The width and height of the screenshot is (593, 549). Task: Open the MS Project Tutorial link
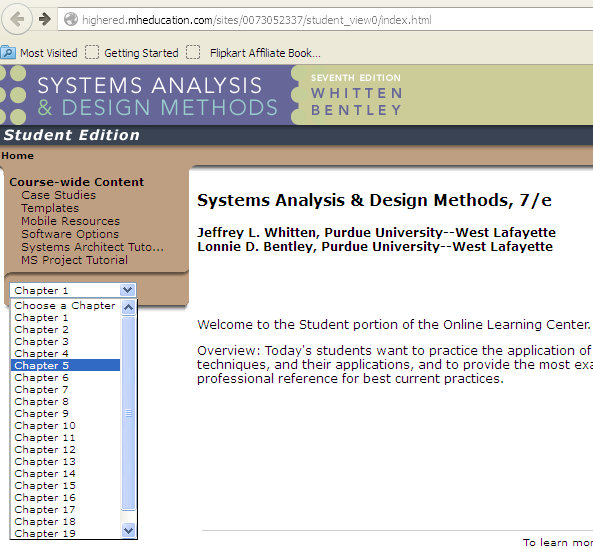pyautogui.click(x=75, y=260)
